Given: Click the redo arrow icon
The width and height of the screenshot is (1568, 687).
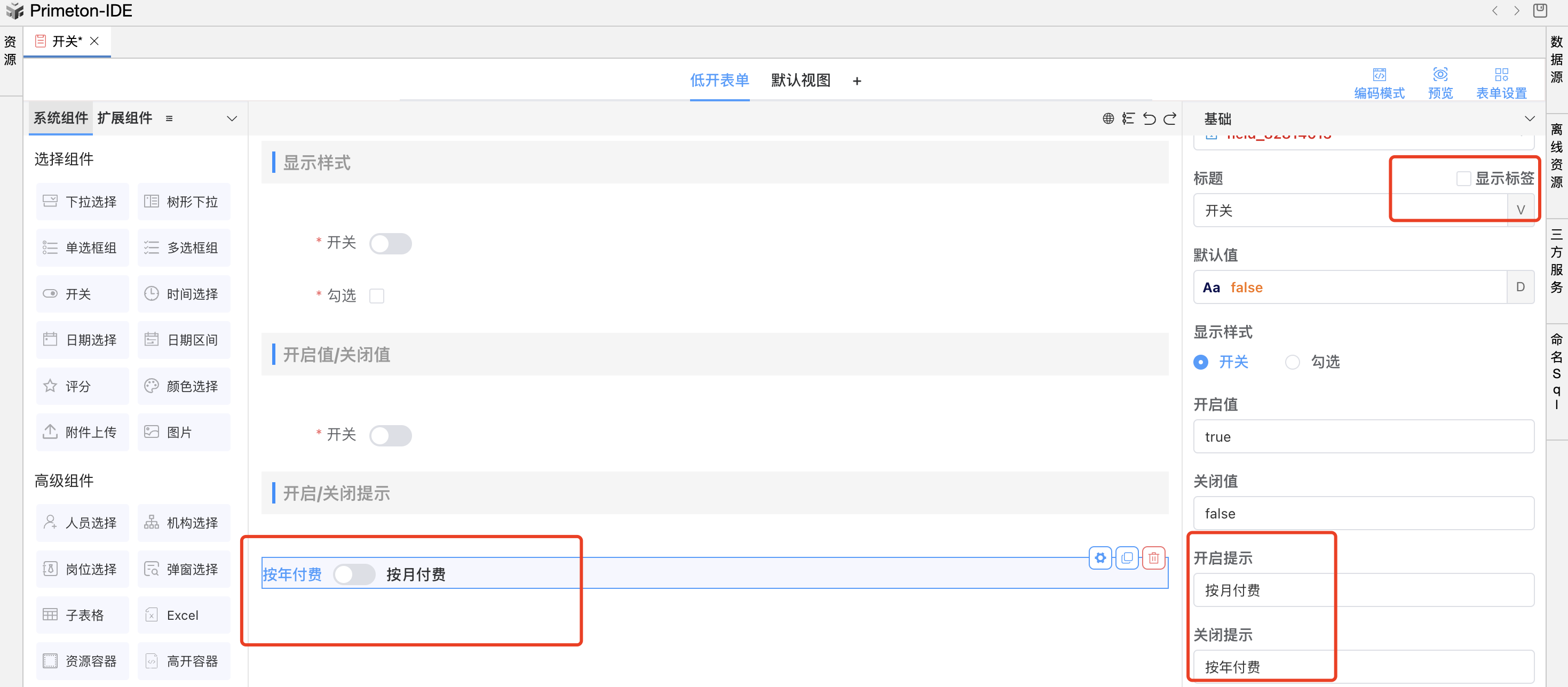Looking at the screenshot, I should click(1170, 118).
